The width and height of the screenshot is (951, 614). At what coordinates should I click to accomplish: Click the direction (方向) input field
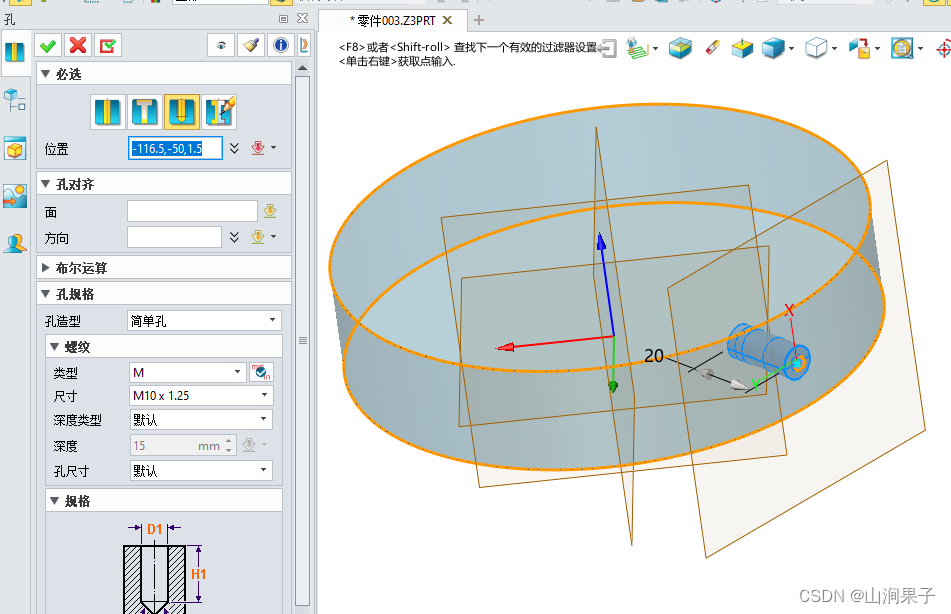point(174,237)
